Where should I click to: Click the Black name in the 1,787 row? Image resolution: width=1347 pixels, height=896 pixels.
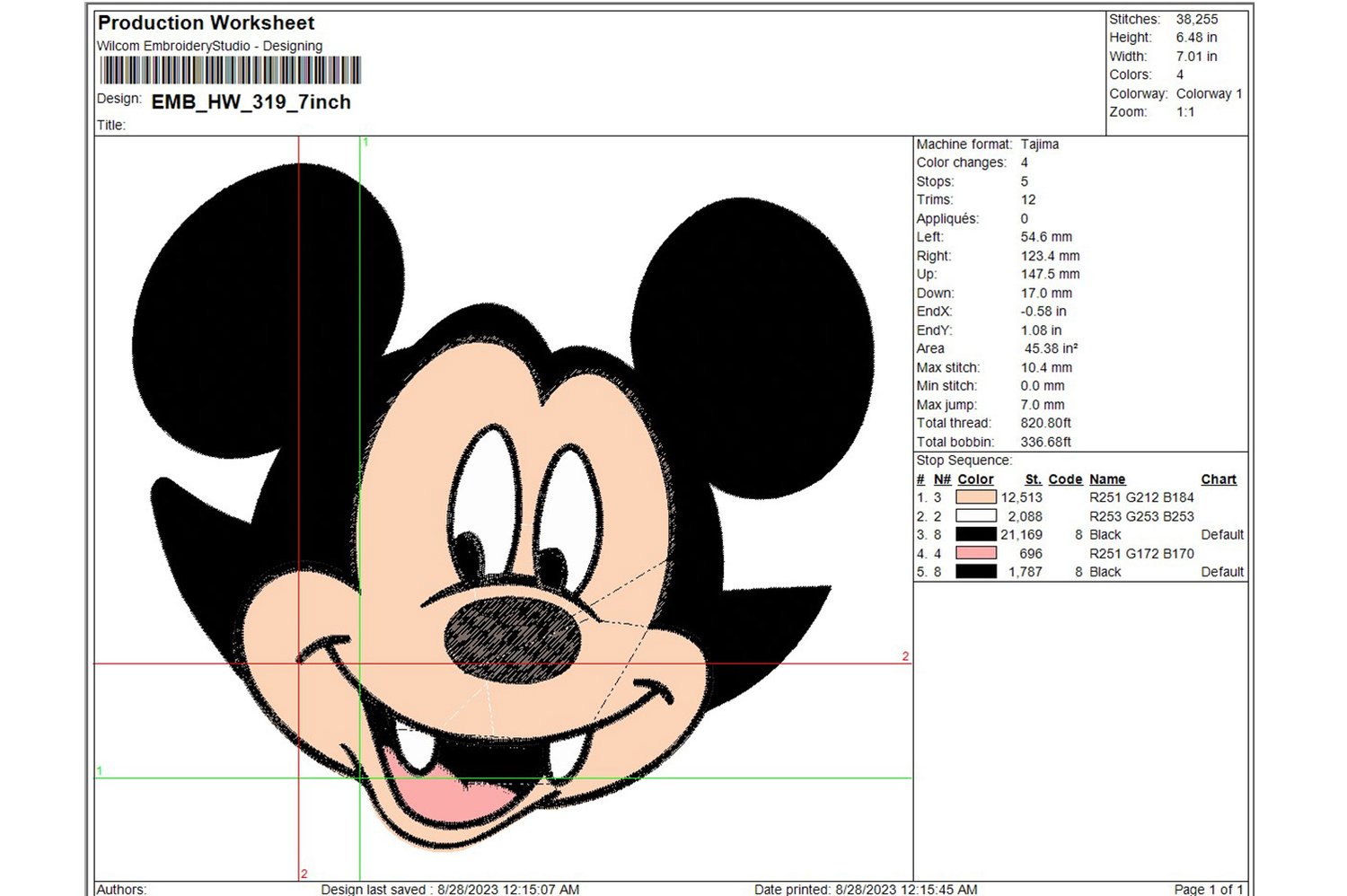[x=1105, y=572]
